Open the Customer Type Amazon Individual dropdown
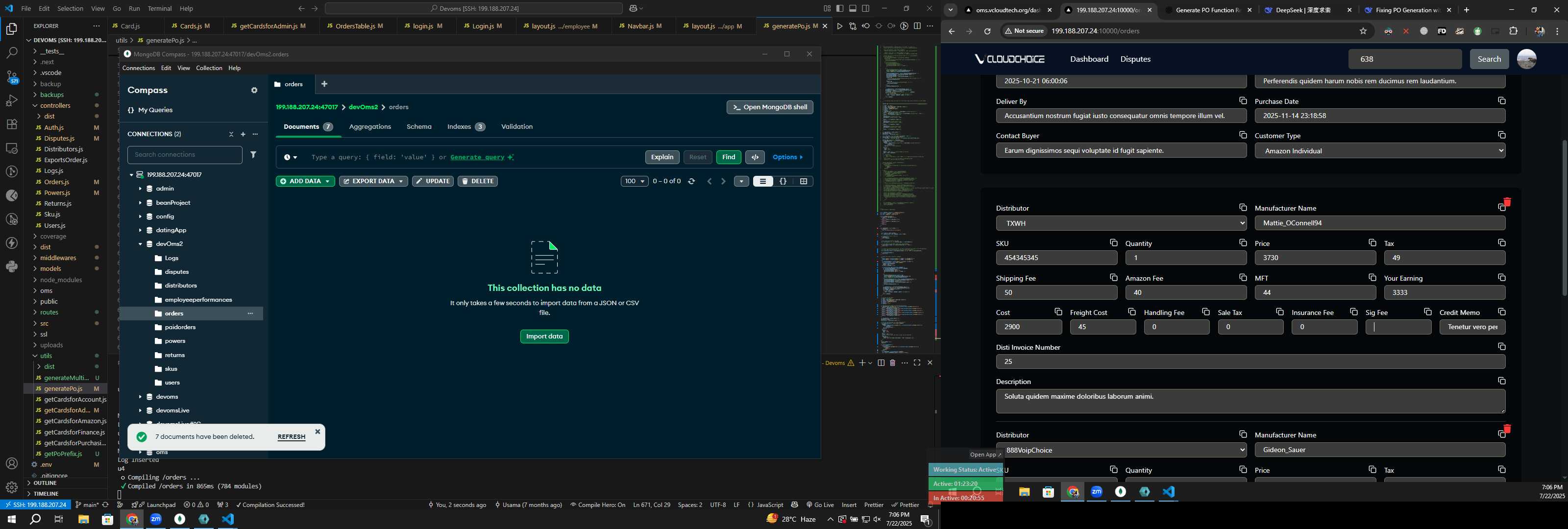1568x529 pixels. 1380,150
